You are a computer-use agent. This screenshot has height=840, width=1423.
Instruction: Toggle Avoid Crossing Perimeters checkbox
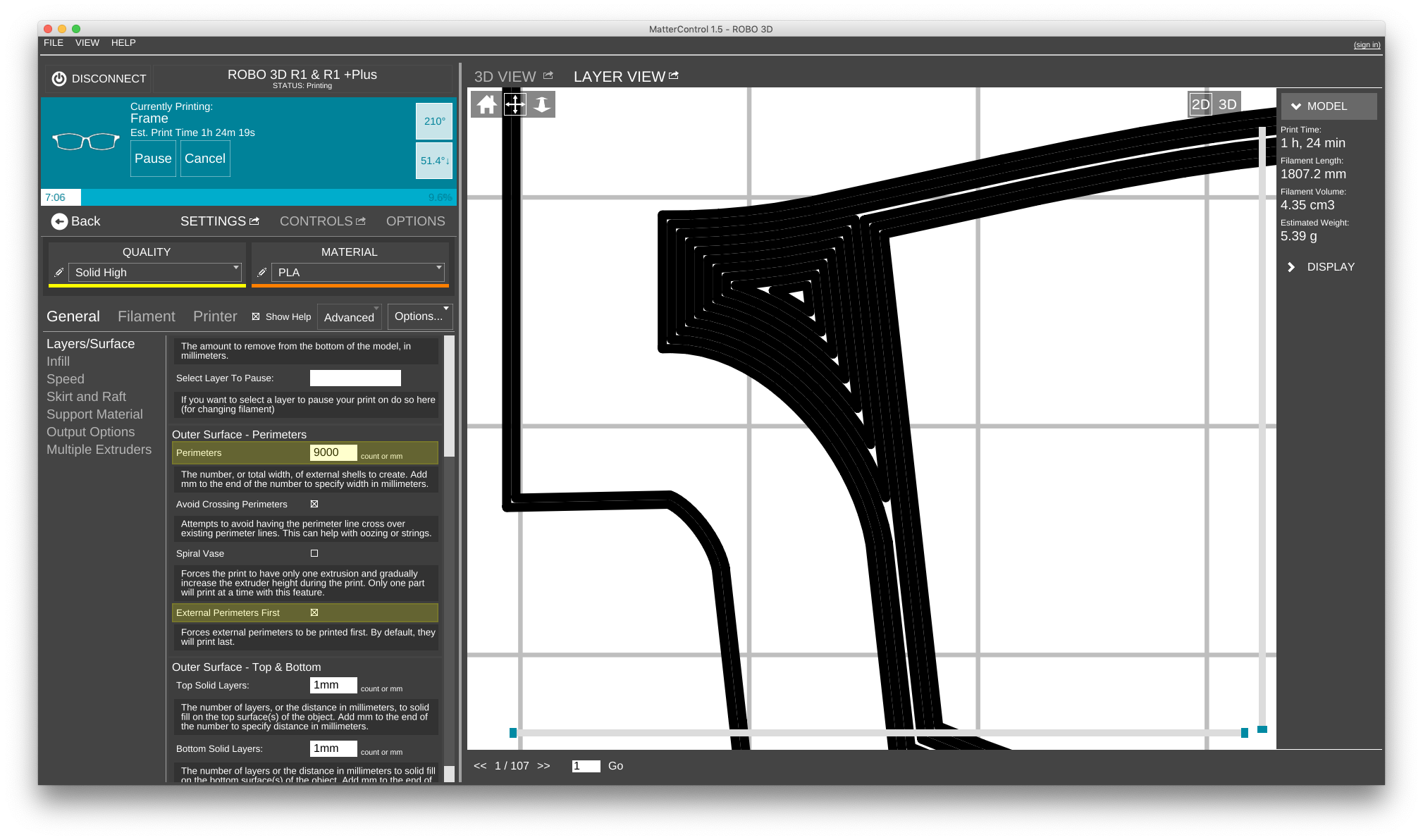point(316,504)
